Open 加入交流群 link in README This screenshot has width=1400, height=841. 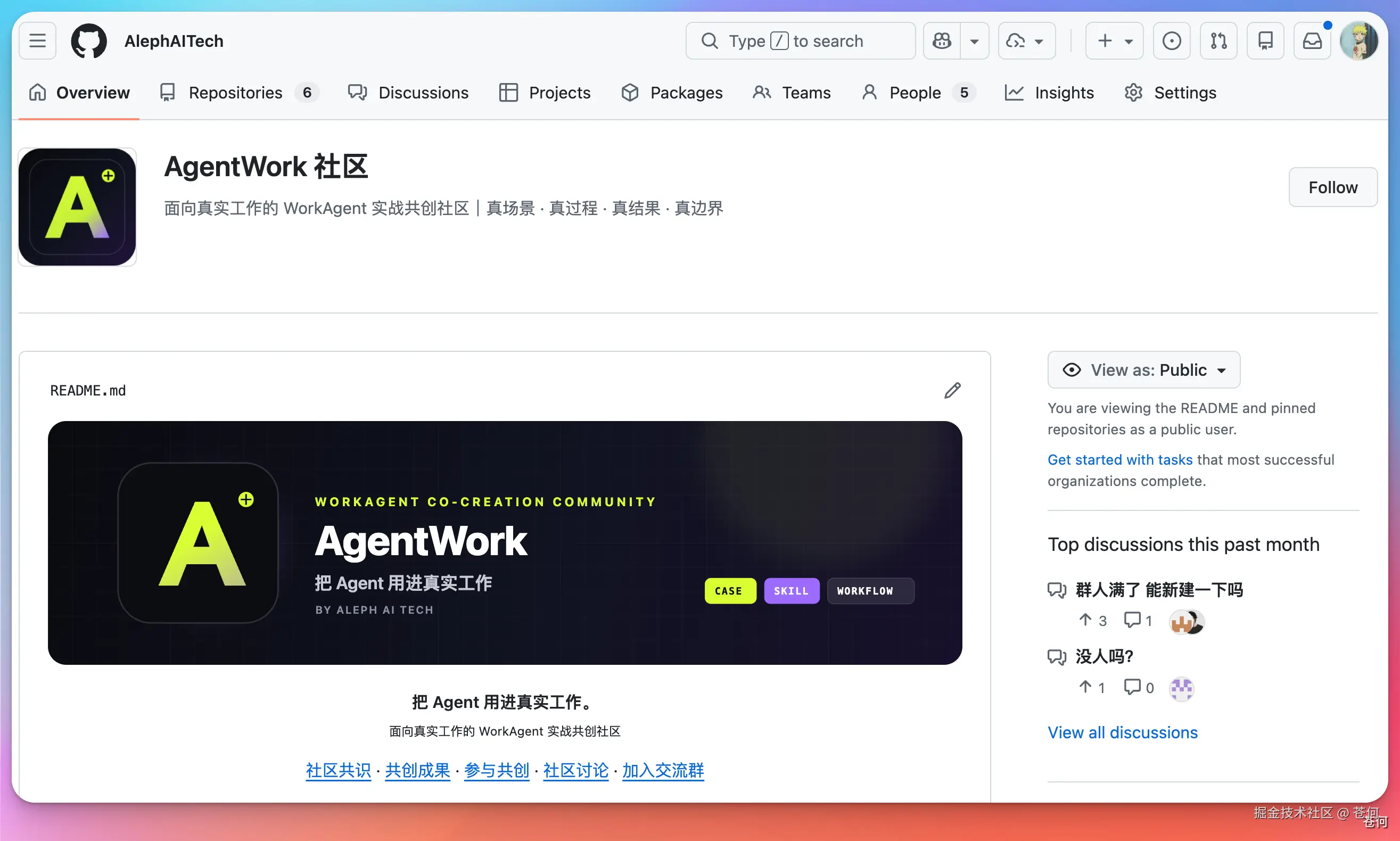pyautogui.click(x=663, y=771)
